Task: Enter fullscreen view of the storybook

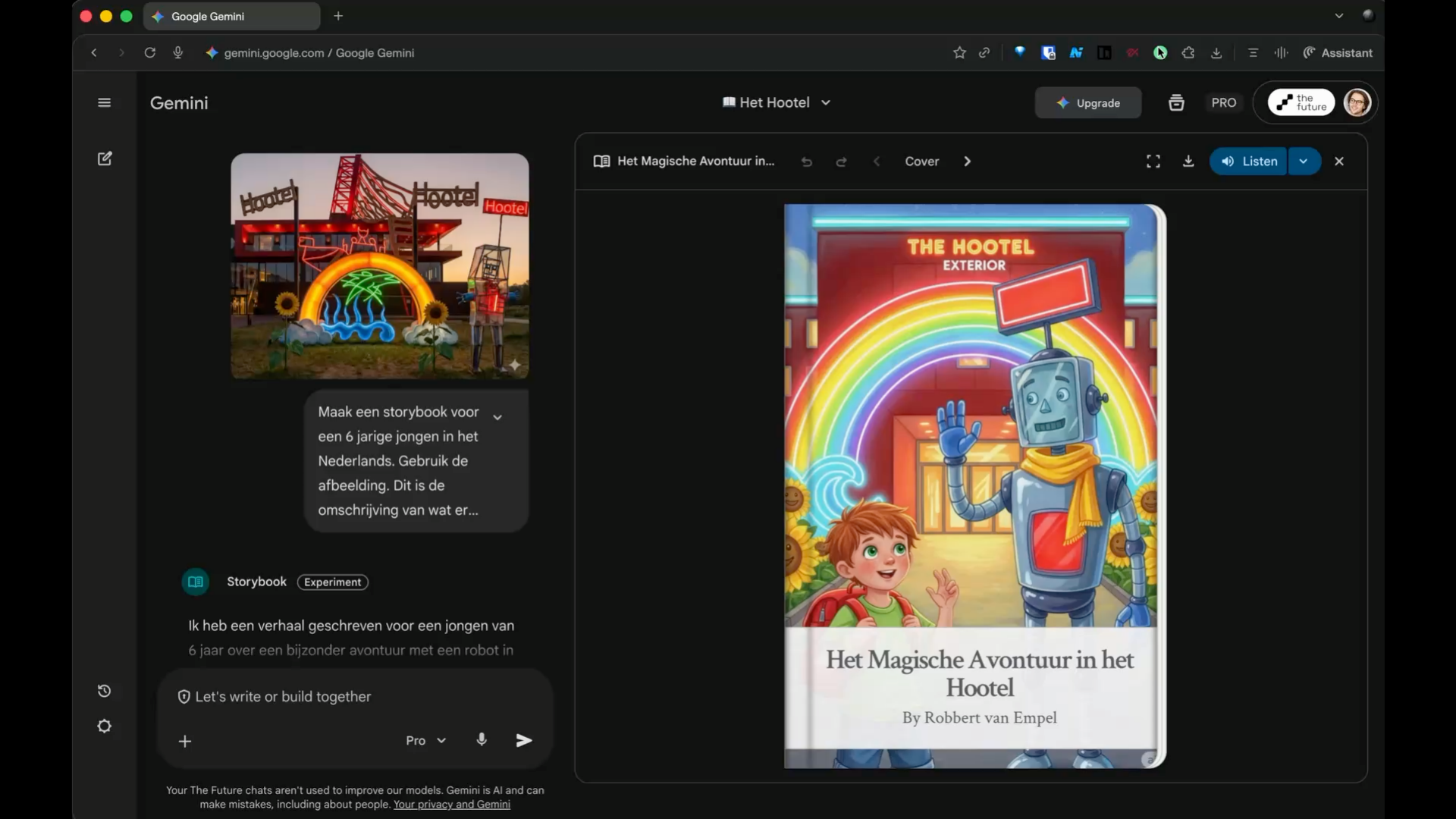Action: click(1153, 162)
